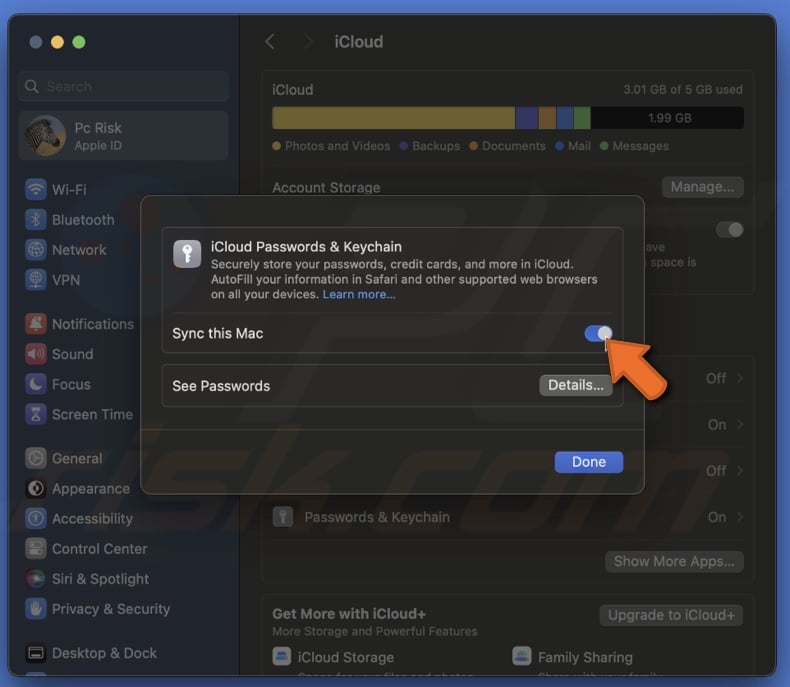Click the Photos and Videos legend dot
Screen dimensions: 790x687
276,146
